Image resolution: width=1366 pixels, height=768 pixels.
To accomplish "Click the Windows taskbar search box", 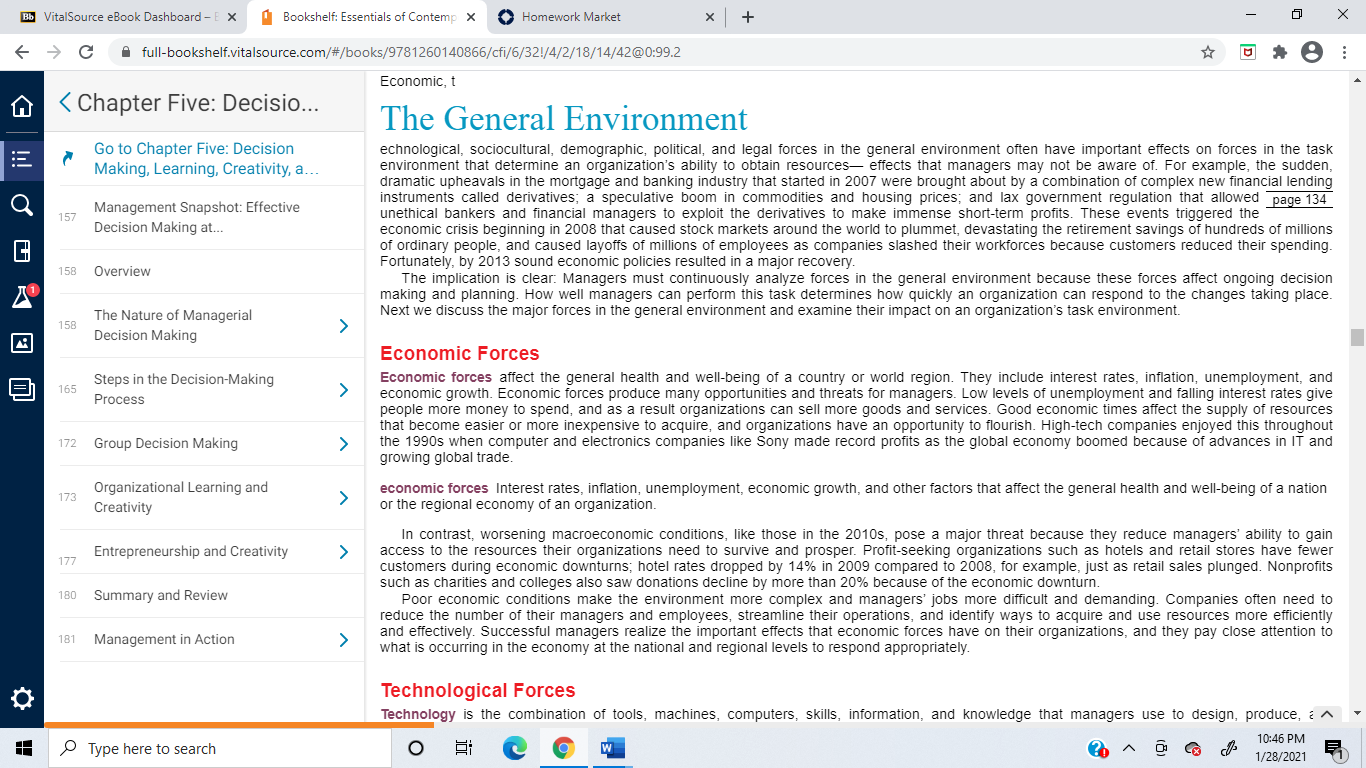I will tap(219, 748).
